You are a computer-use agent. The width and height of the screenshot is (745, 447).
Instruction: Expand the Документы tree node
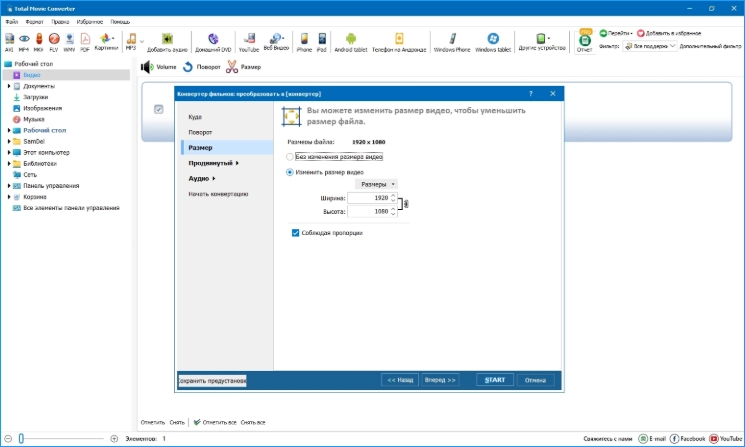coord(9,86)
